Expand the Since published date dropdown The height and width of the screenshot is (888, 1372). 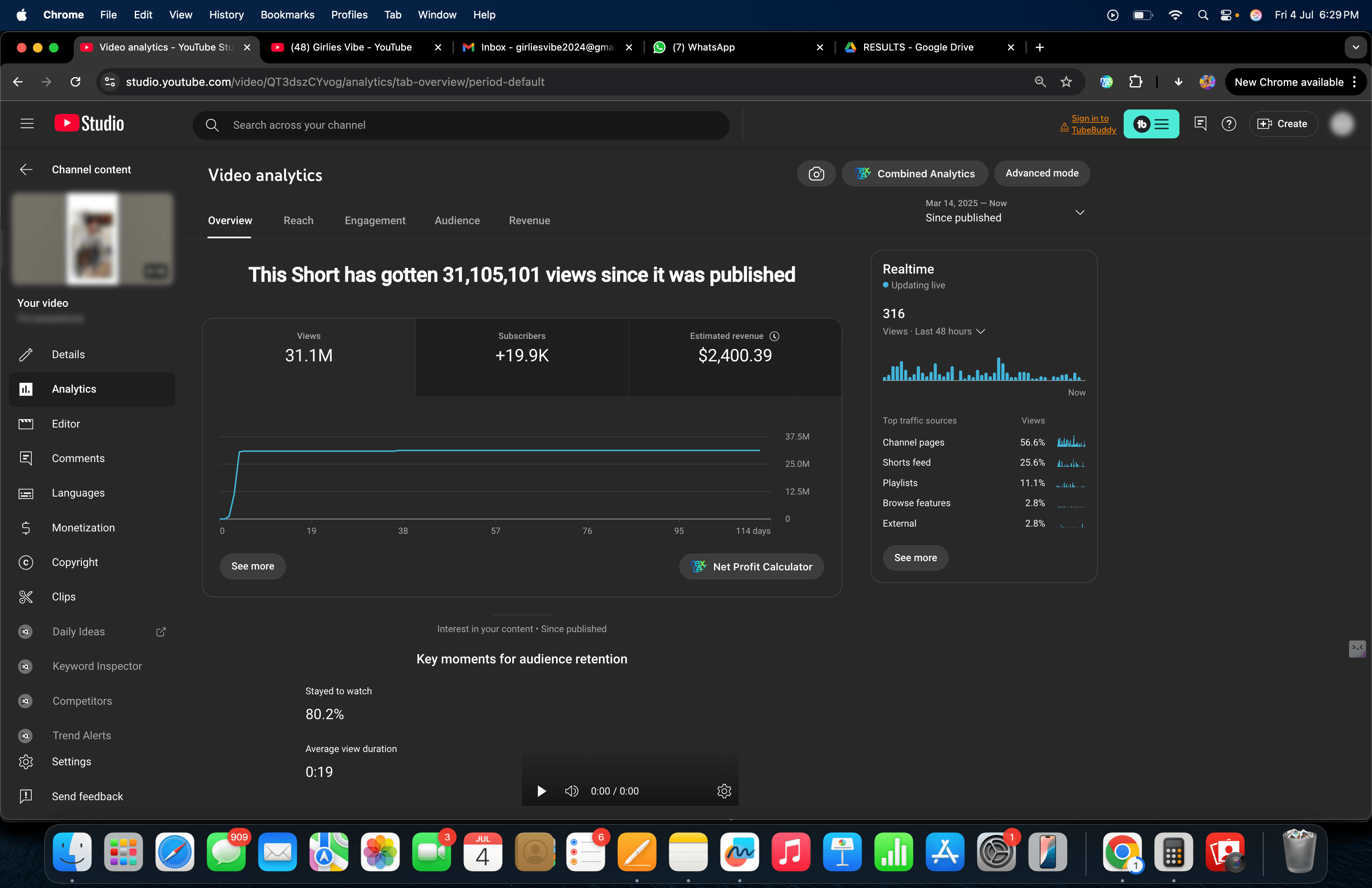(1079, 212)
